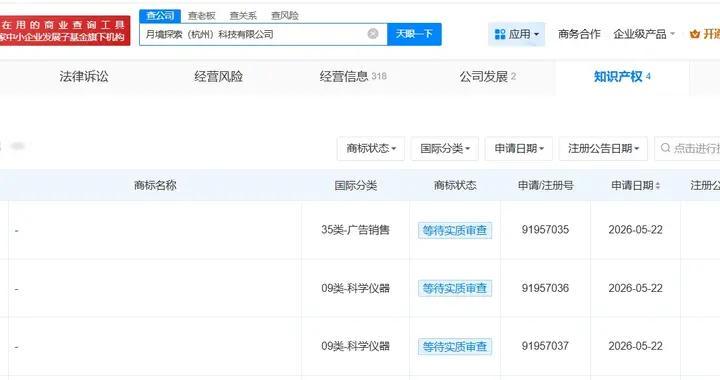The height and width of the screenshot is (380, 720).
Task: Click 09类-科学仪器 cell in row 91957036
Action: pyautogui.click(x=355, y=288)
